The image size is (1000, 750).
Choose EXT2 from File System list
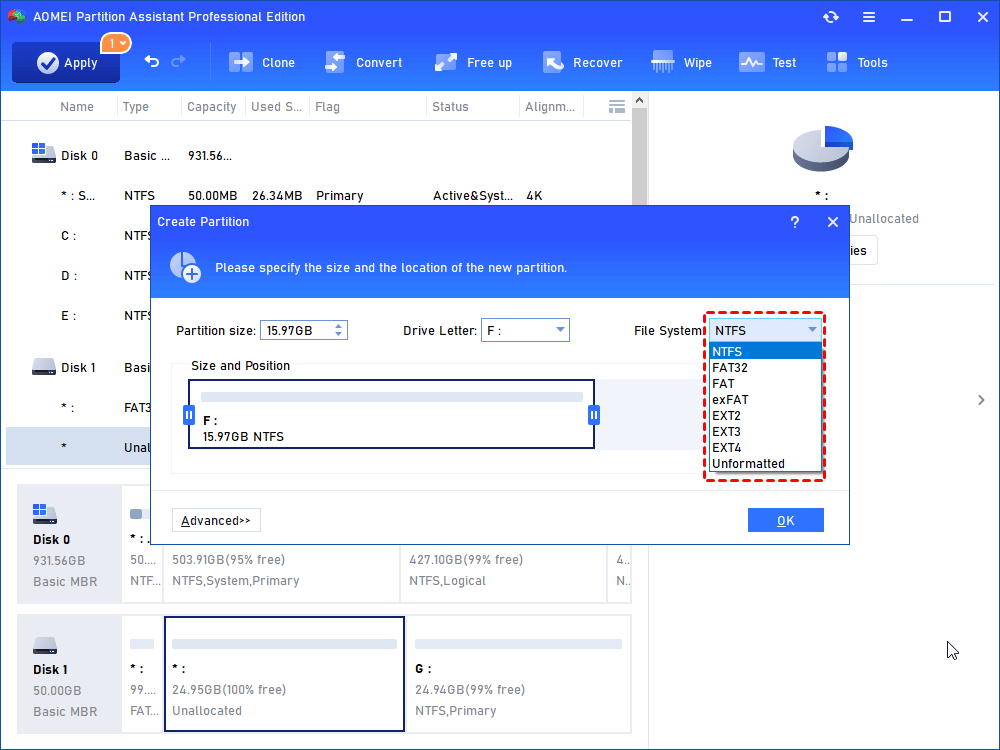765,415
